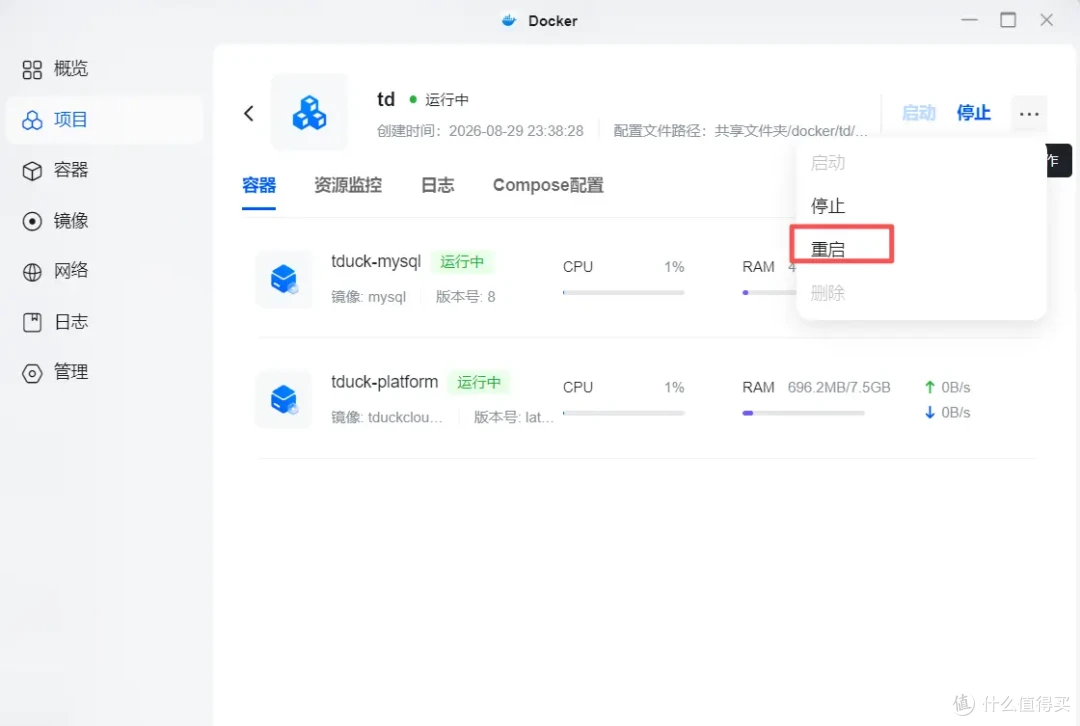Viewport: 1080px width, 726px height.
Task: Open the three-dots more actions menu
Action: [x=1028, y=114]
